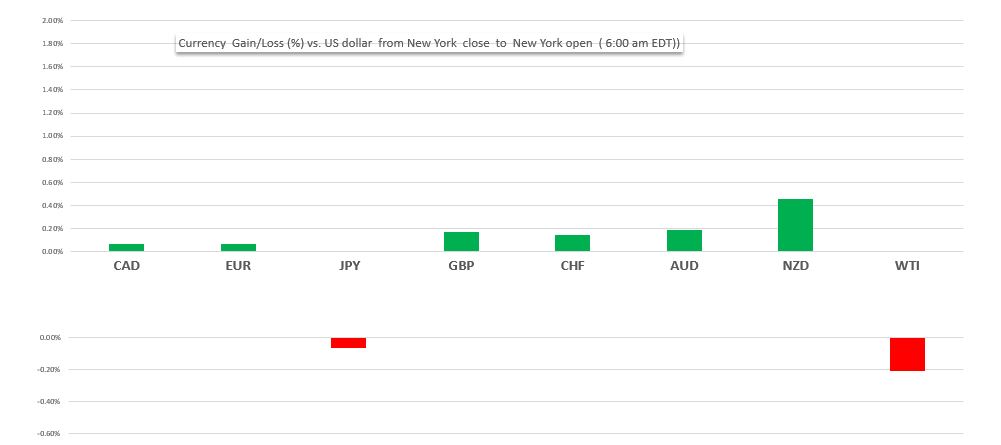The width and height of the screenshot is (1001, 445).
Task: Click the WTI axis label
Action: coord(907,266)
